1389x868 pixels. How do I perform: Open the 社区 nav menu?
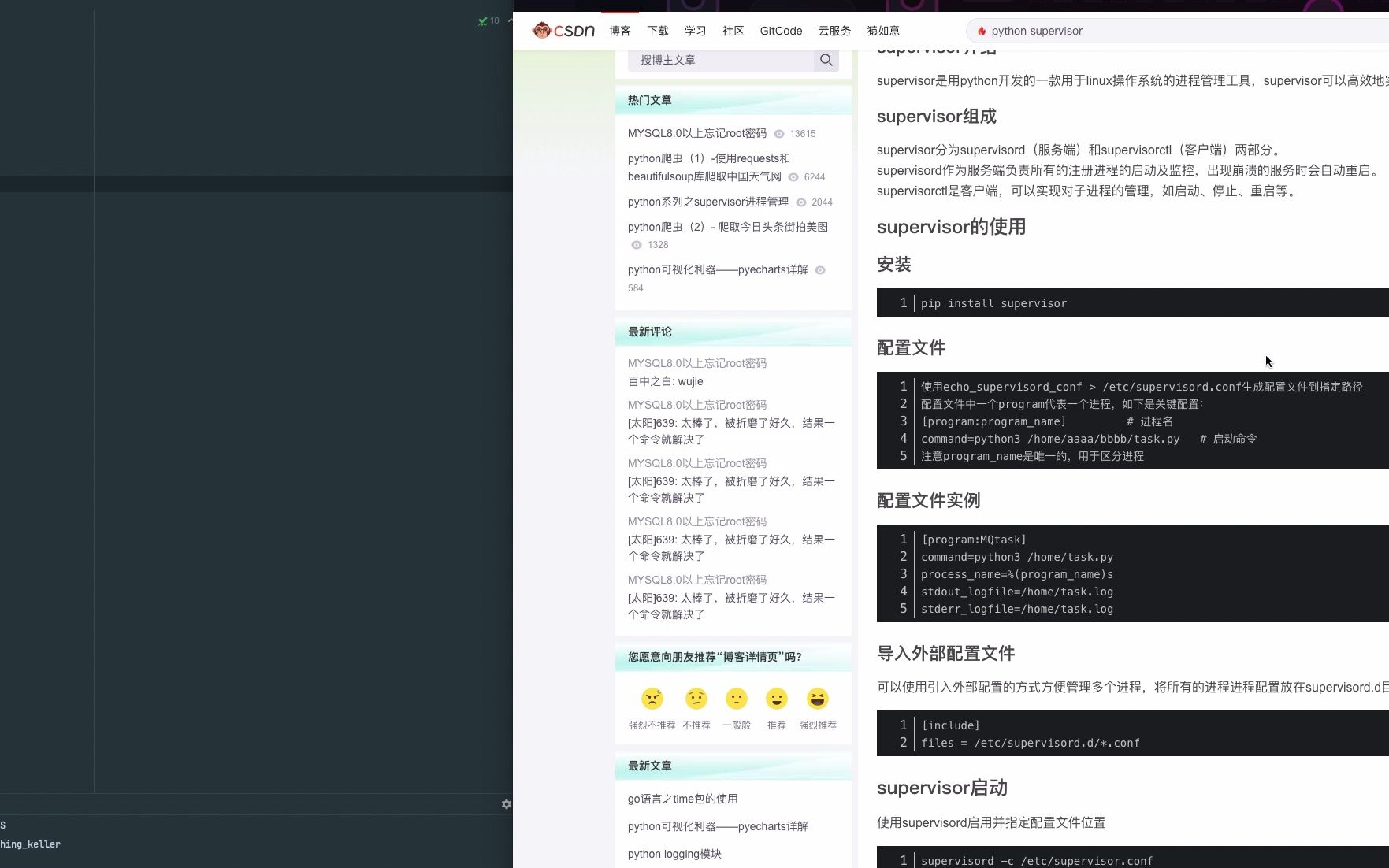(x=733, y=31)
